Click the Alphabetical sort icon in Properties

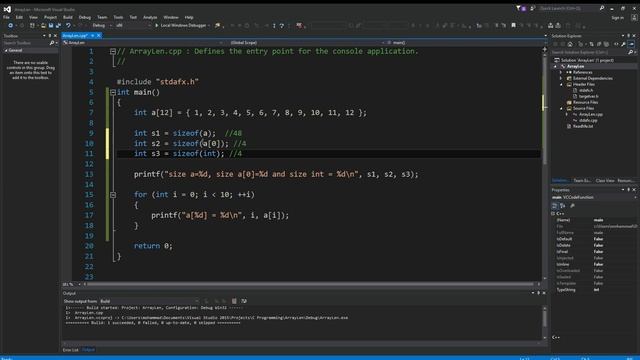[x=562, y=206]
